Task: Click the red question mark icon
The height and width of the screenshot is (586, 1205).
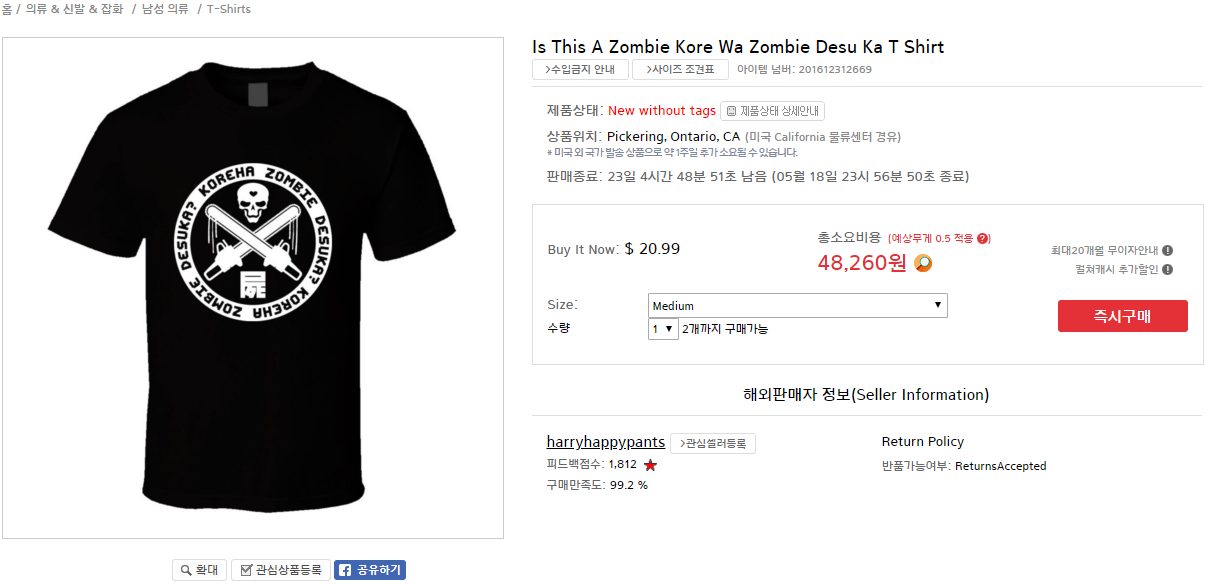Action: (x=983, y=238)
